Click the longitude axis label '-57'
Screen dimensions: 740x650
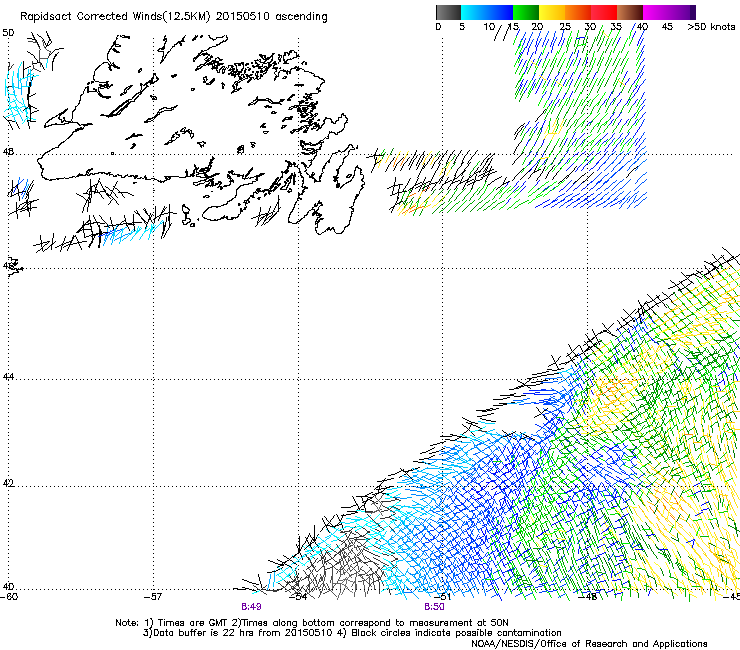point(153,597)
